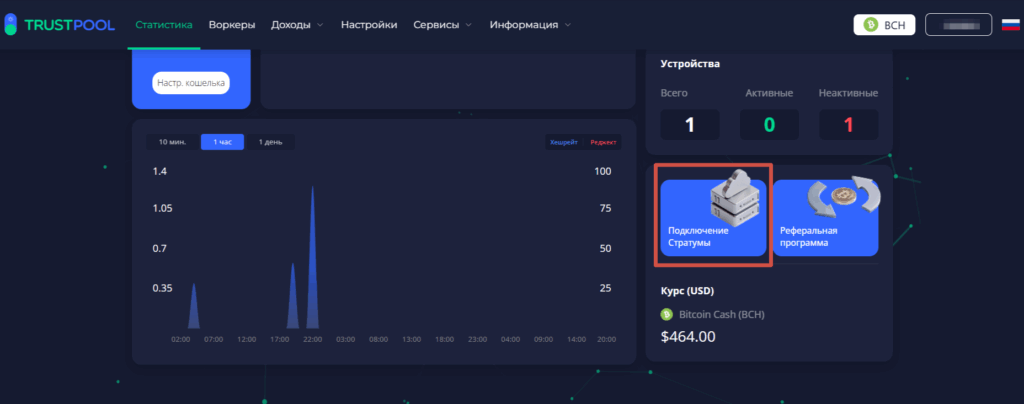Click the BCH logo in the coin selector

click(x=872, y=25)
